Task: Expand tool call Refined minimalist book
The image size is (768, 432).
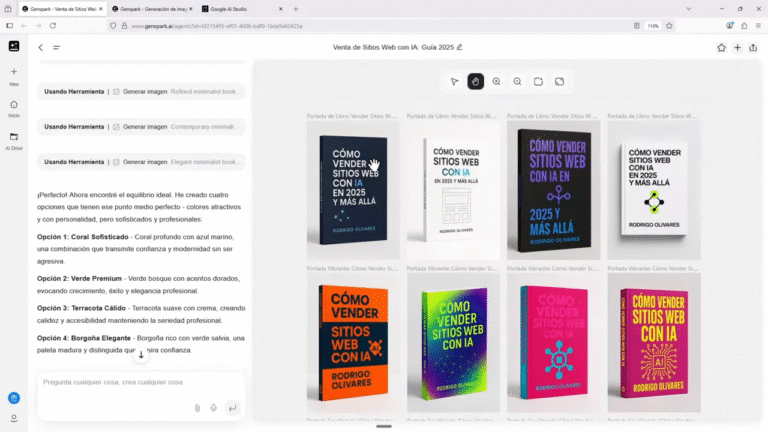Action: point(141,92)
